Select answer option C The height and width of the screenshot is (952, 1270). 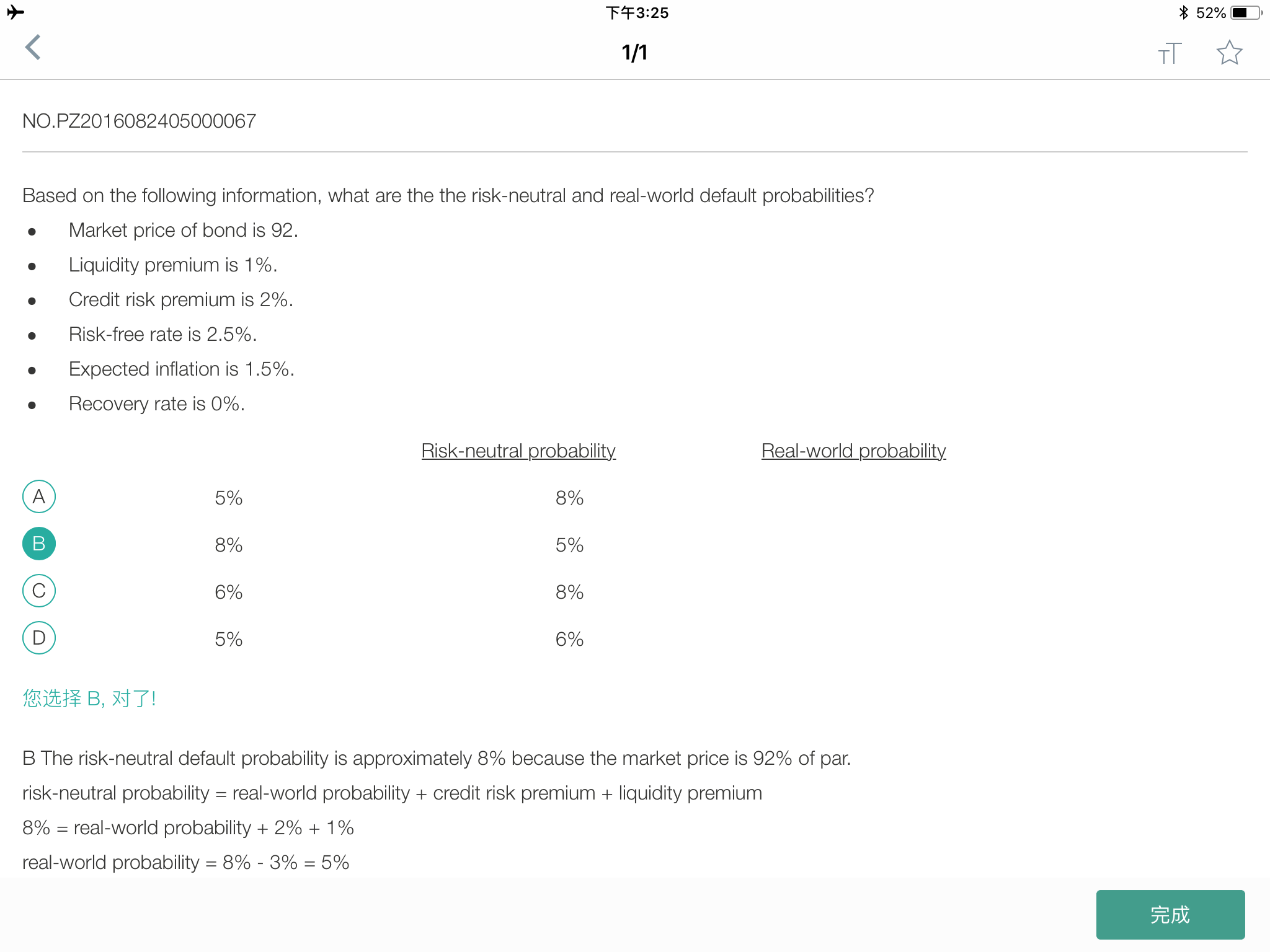tap(39, 591)
